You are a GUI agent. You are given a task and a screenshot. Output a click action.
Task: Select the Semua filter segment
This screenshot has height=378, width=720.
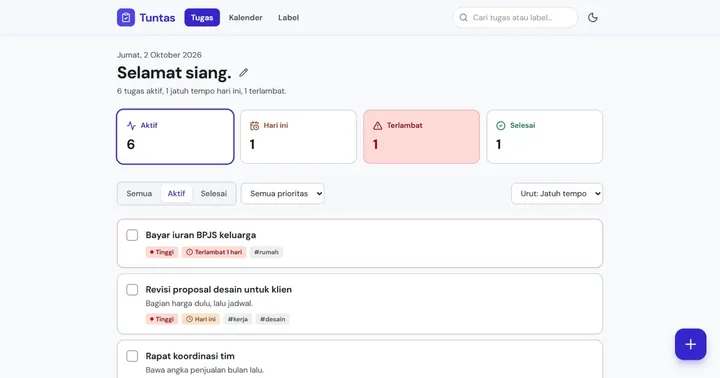pos(139,193)
